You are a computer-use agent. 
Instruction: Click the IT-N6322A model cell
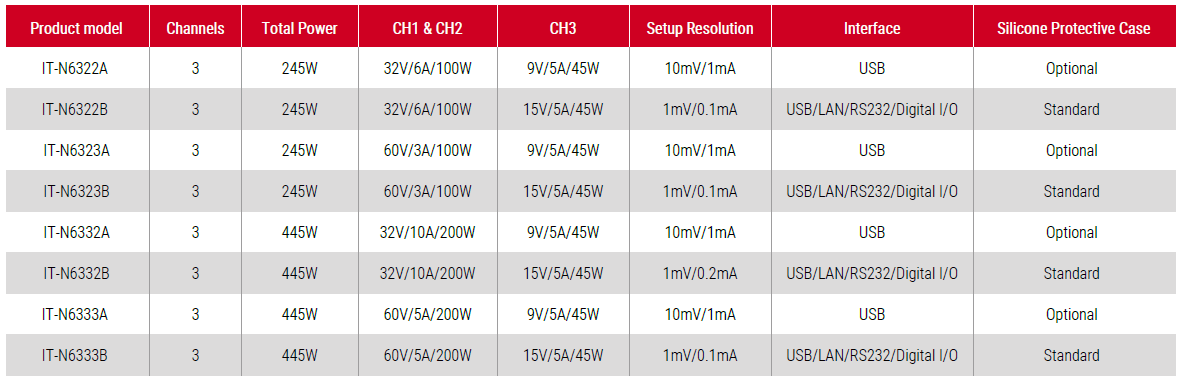[x=76, y=69]
